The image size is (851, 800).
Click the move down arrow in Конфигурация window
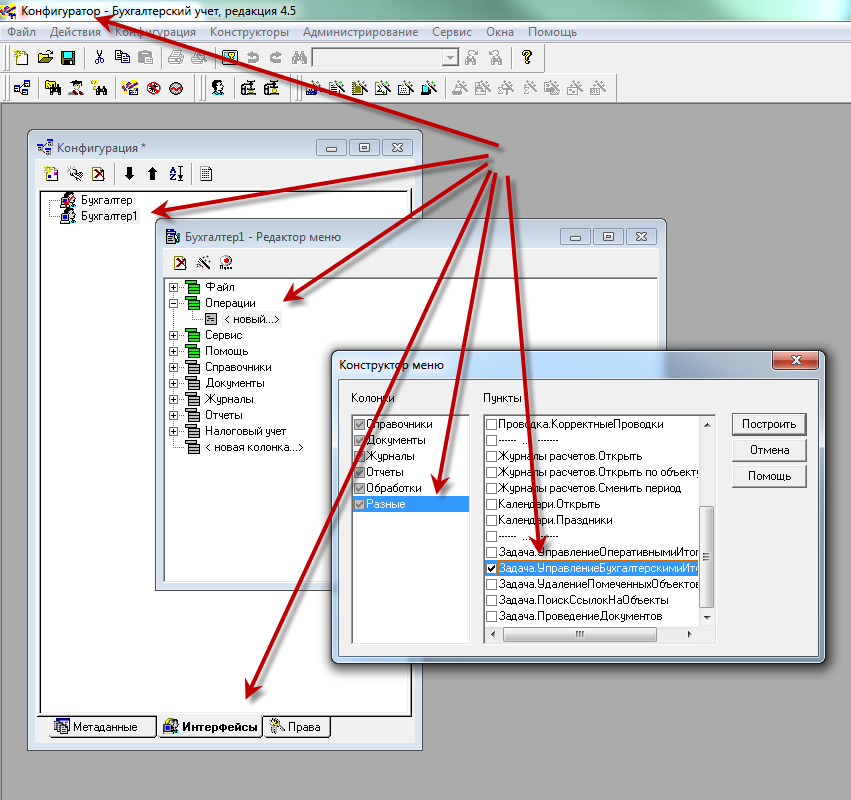click(129, 174)
